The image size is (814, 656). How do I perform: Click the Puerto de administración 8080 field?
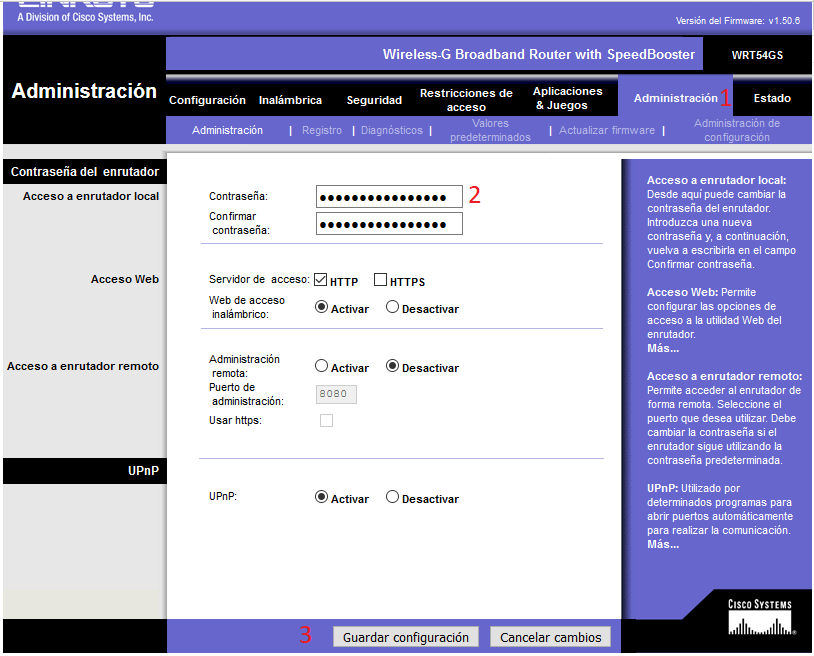pyautogui.click(x=336, y=394)
